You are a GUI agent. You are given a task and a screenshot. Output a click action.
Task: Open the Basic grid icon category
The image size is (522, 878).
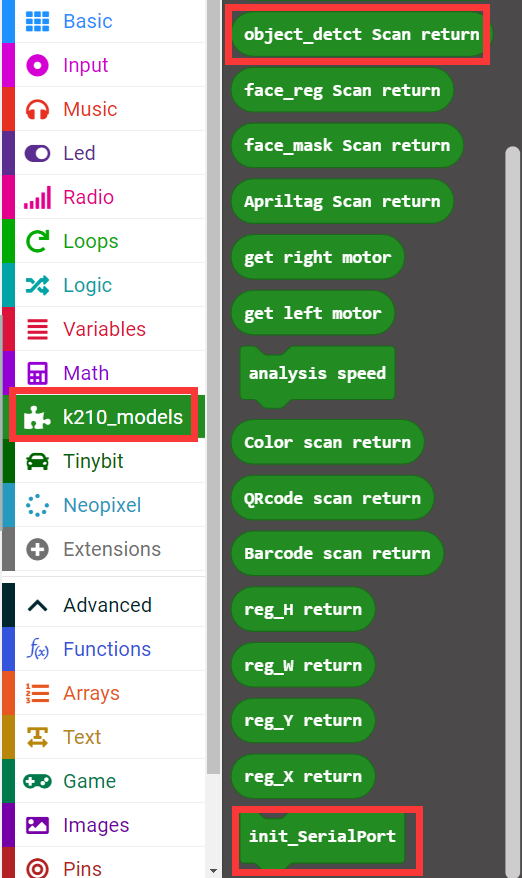38,21
